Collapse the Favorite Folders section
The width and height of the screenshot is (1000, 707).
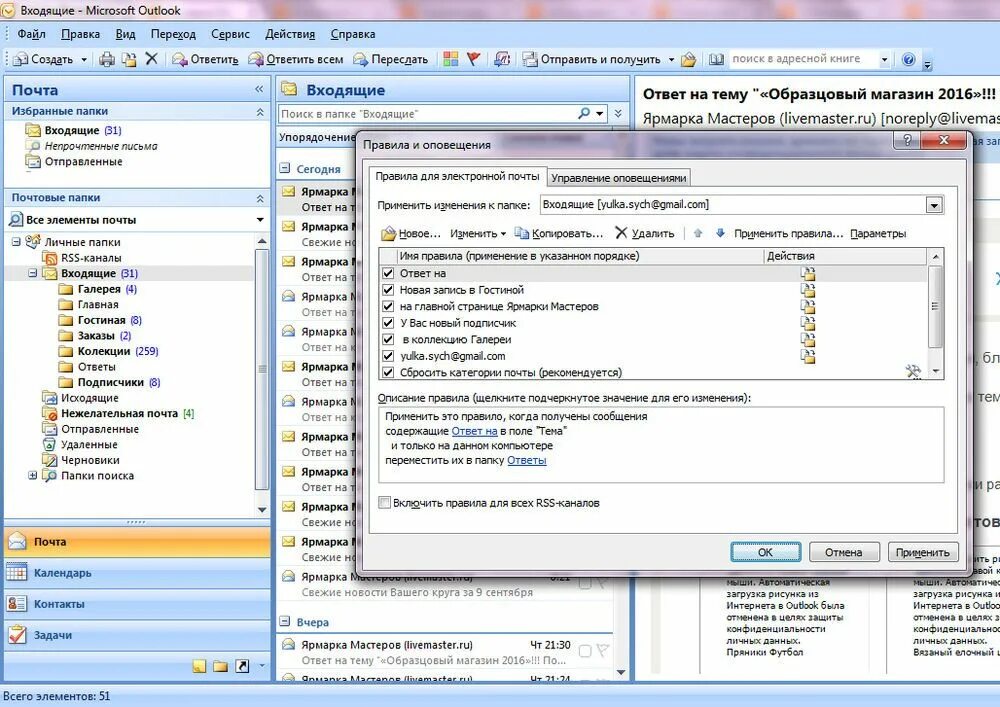[x=260, y=112]
